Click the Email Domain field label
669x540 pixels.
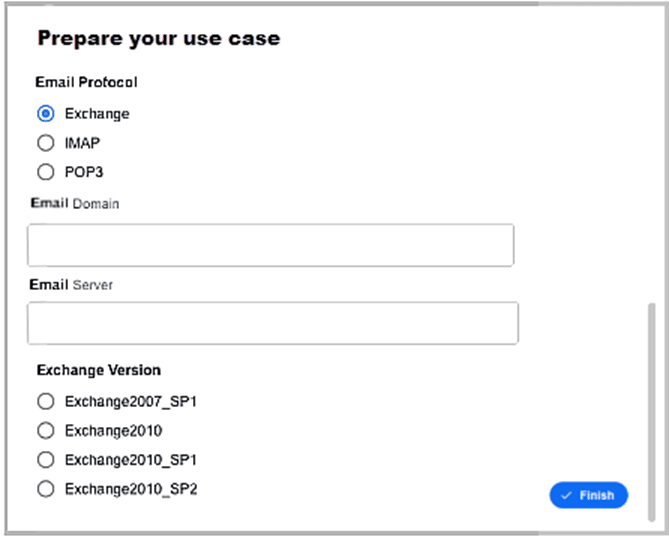click(75, 203)
